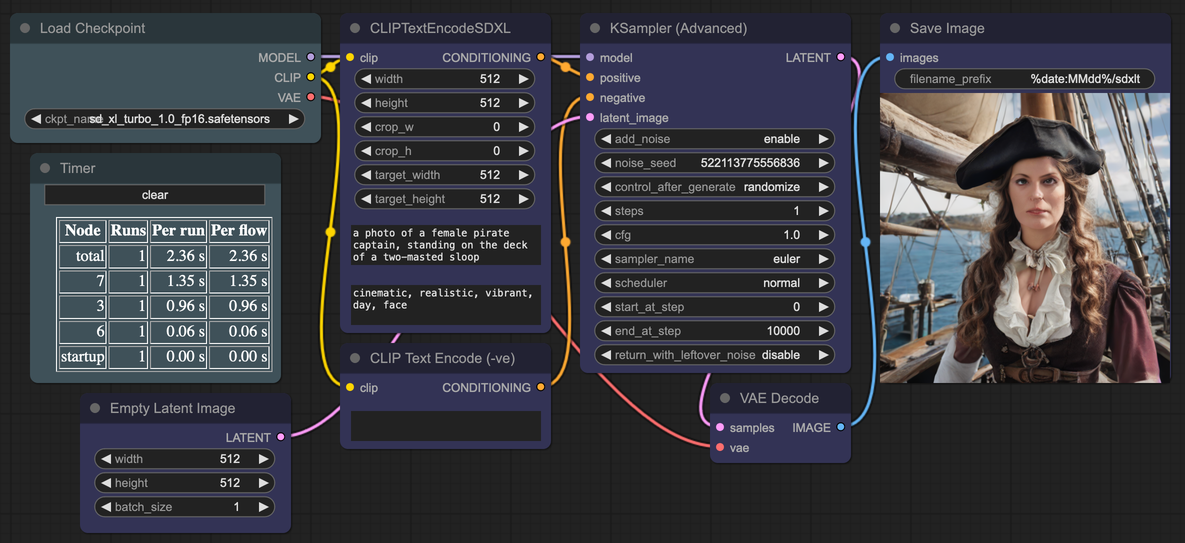Screen dimensions: 1185x543
Task: Switch to next scheduler with right arrow
Action: [x=824, y=283]
